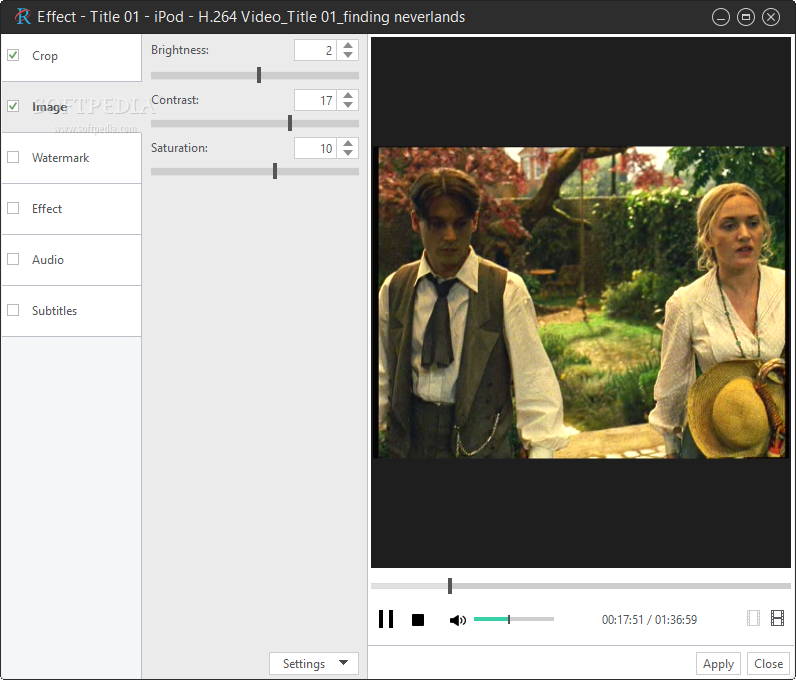Enable the Subtitles checkbox

tap(13, 310)
